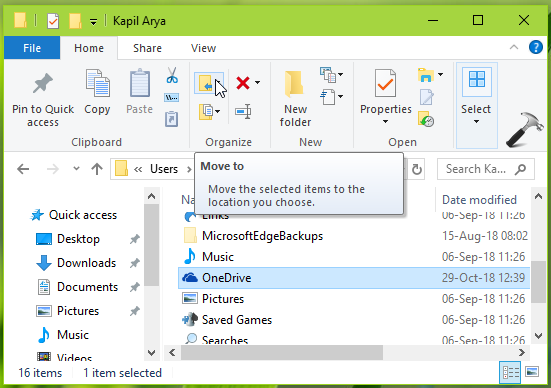Click the Easy access icon
This screenshot has width=551, height=388.
[328, 97]
